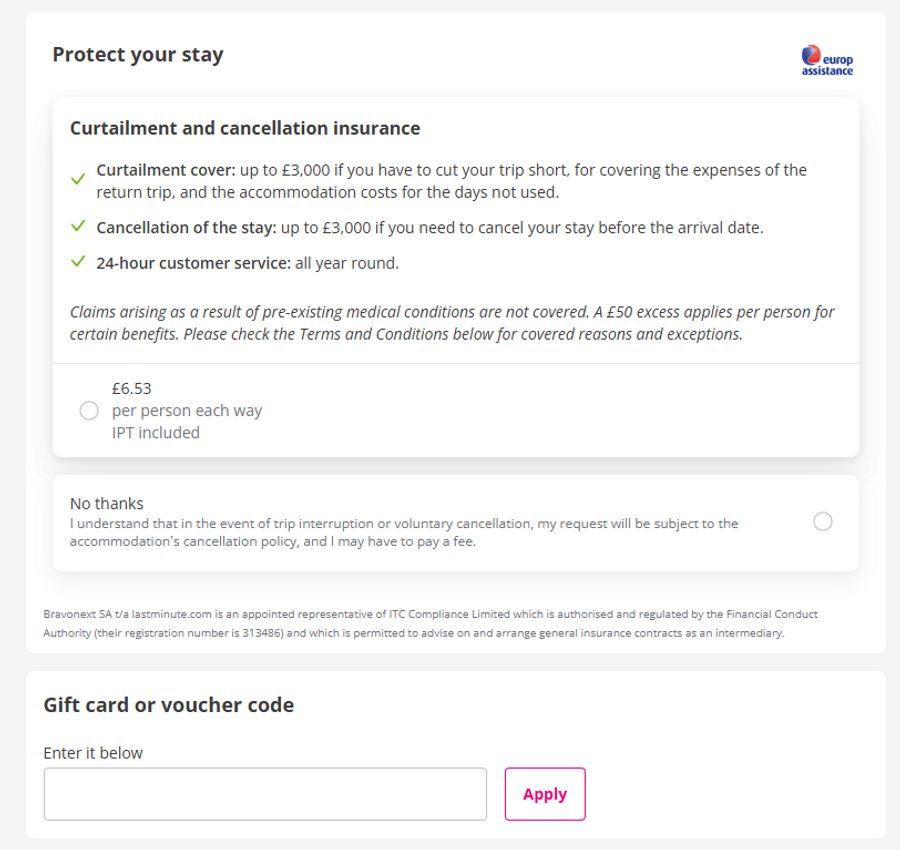Viewport: 900px width, 850px height.
Task: Click the "Protect your stay" heading
Action: (x=138, y=54)
